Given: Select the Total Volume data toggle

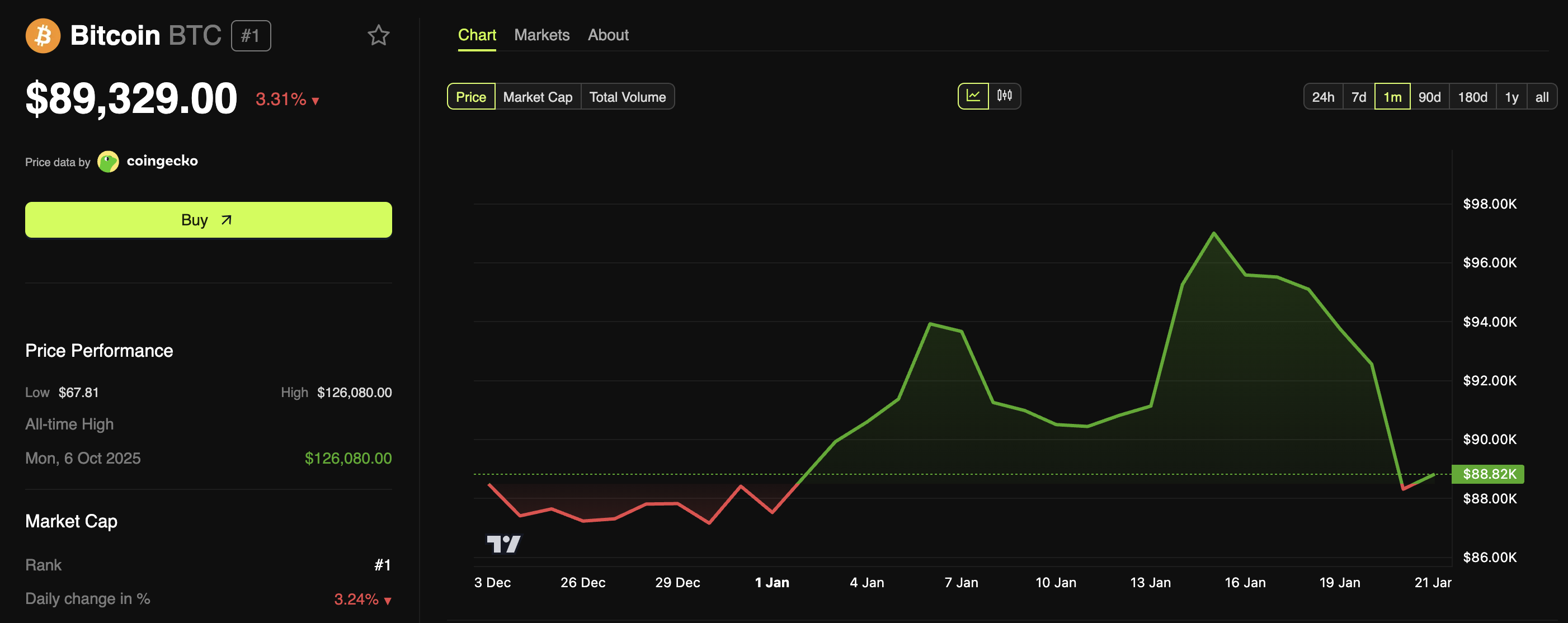Looking at the screenshot, I should point(627,97).
